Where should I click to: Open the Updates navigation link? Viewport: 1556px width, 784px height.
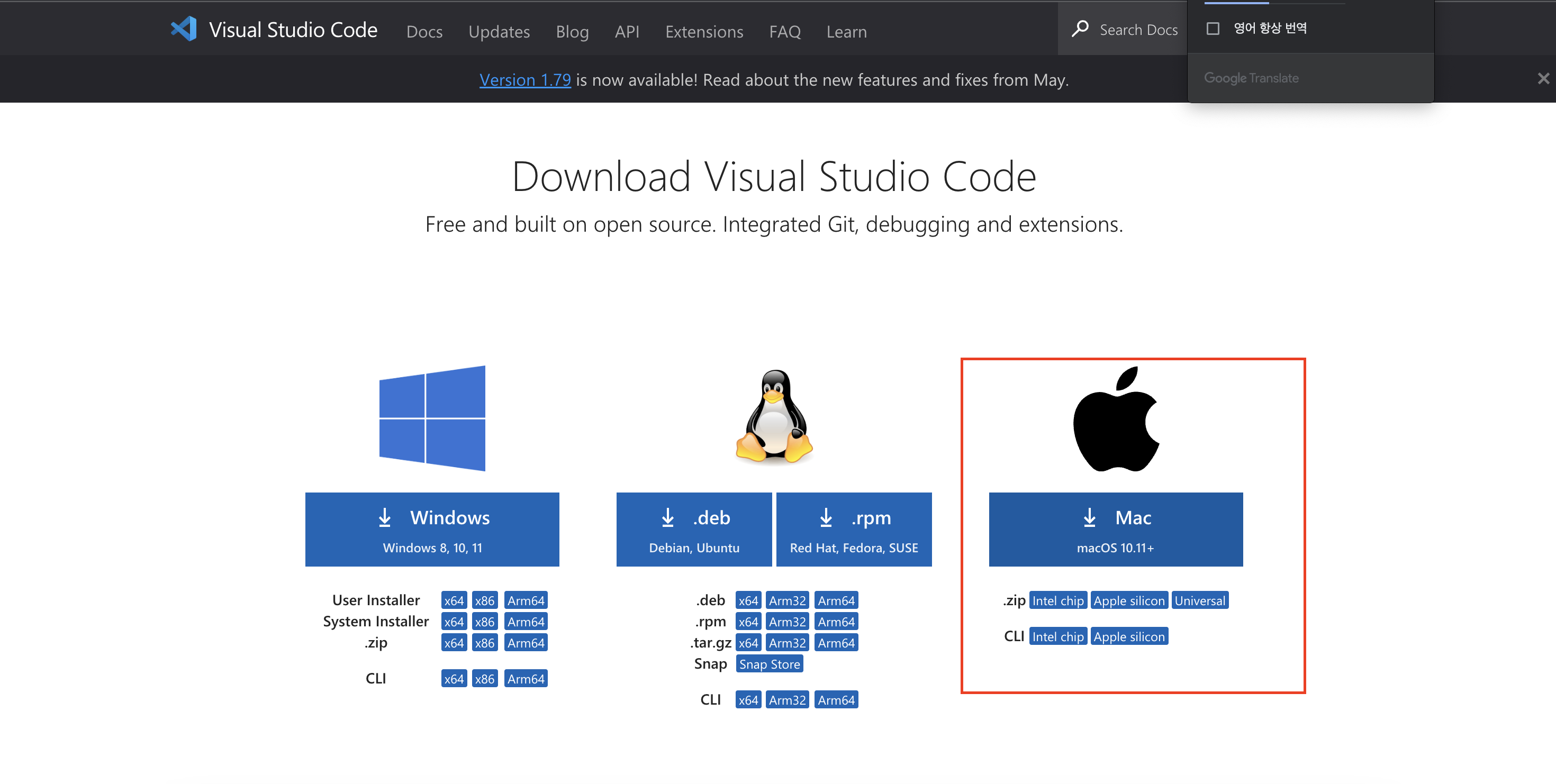point(499,31)
